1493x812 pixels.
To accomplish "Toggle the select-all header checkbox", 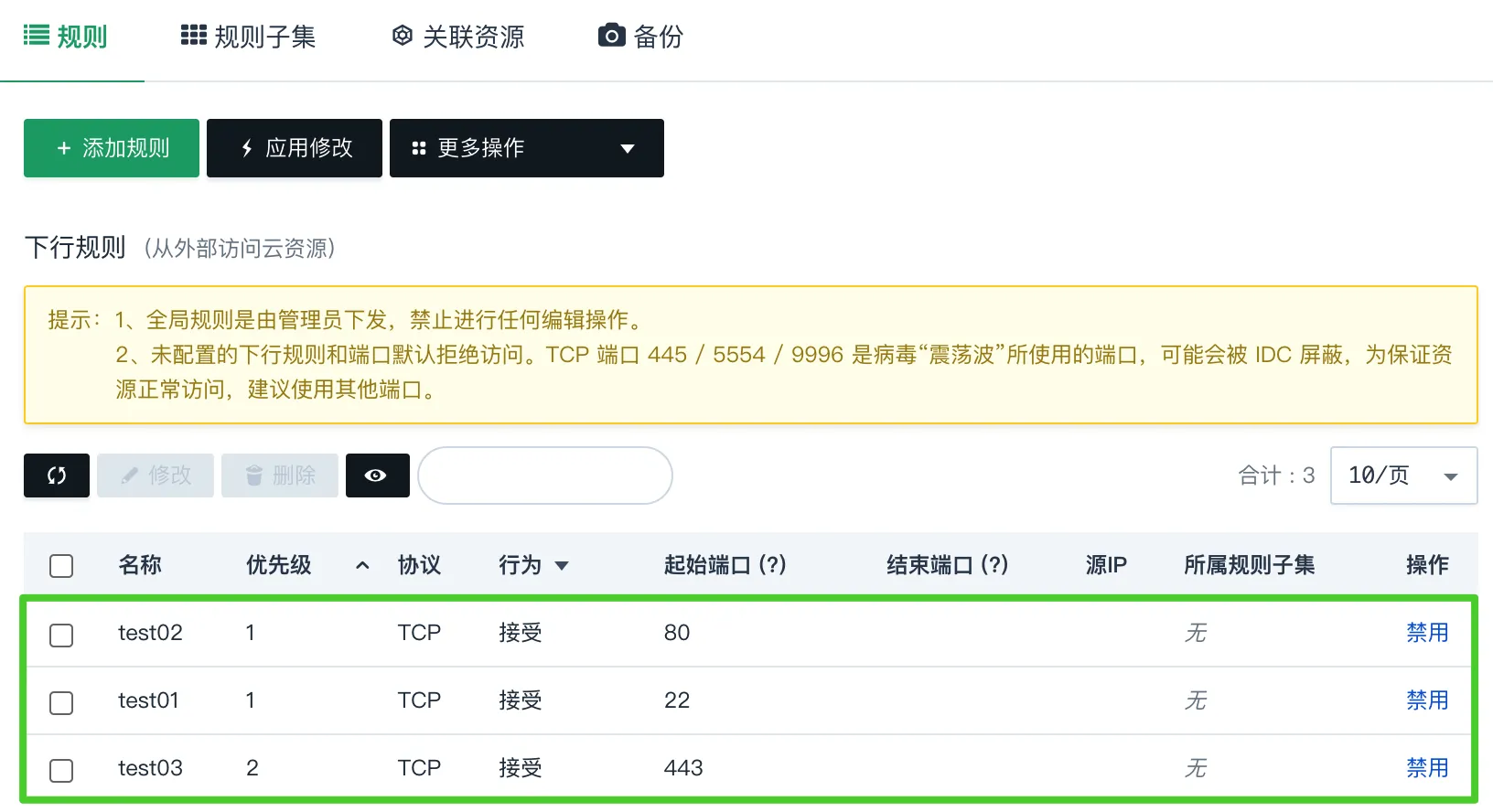I will point(61,566).
